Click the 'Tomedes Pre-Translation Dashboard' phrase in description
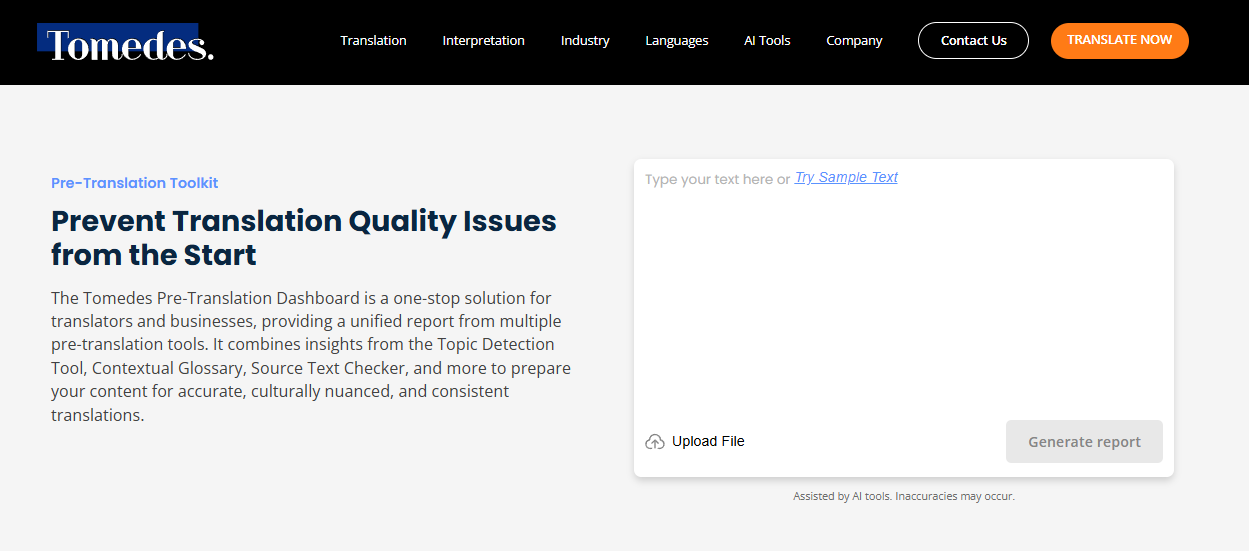 coord(220,298)
